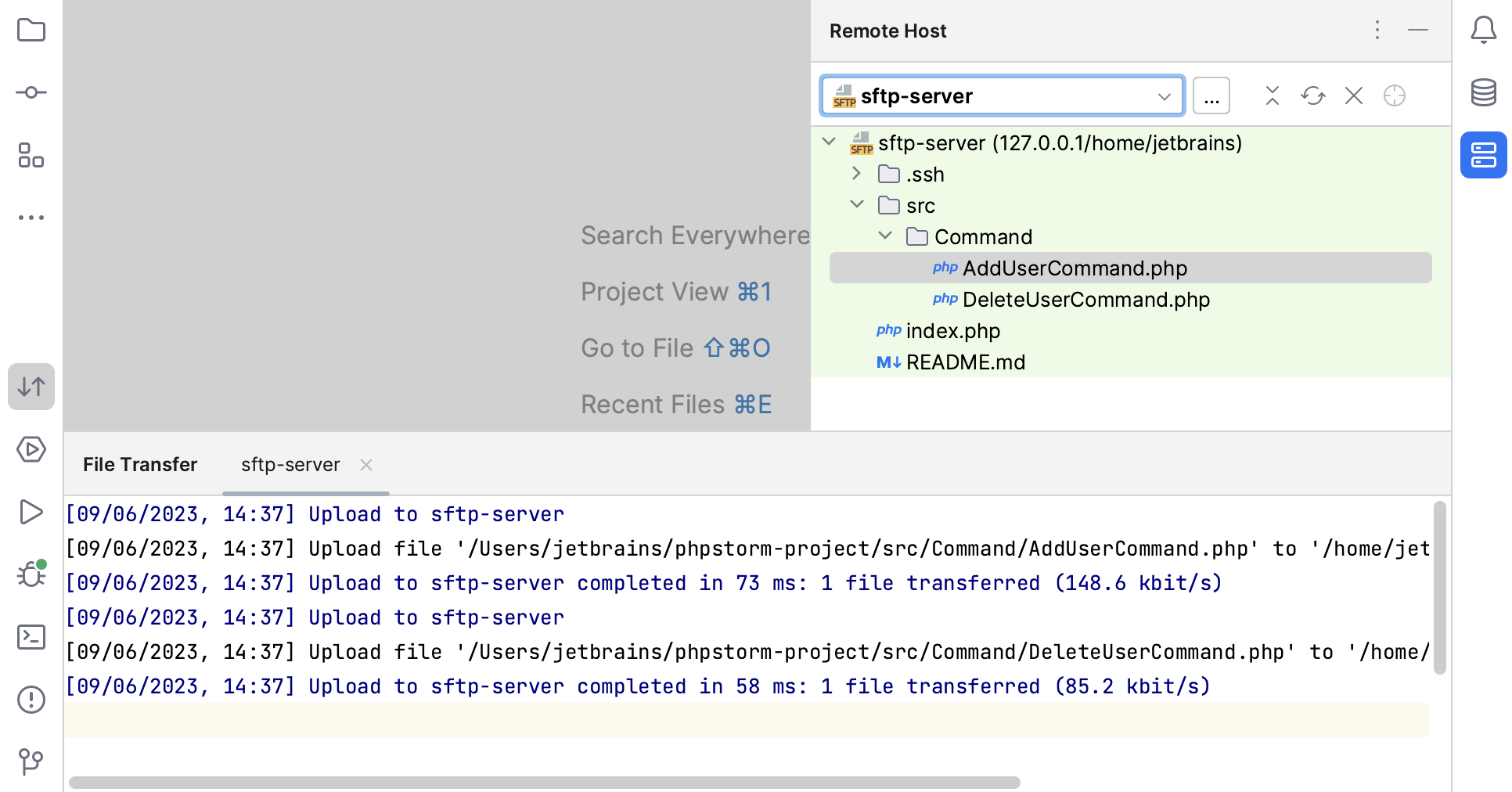Click the horizontal scrollbar below the log
This screenshot has height=792, width=1512.
543,782
